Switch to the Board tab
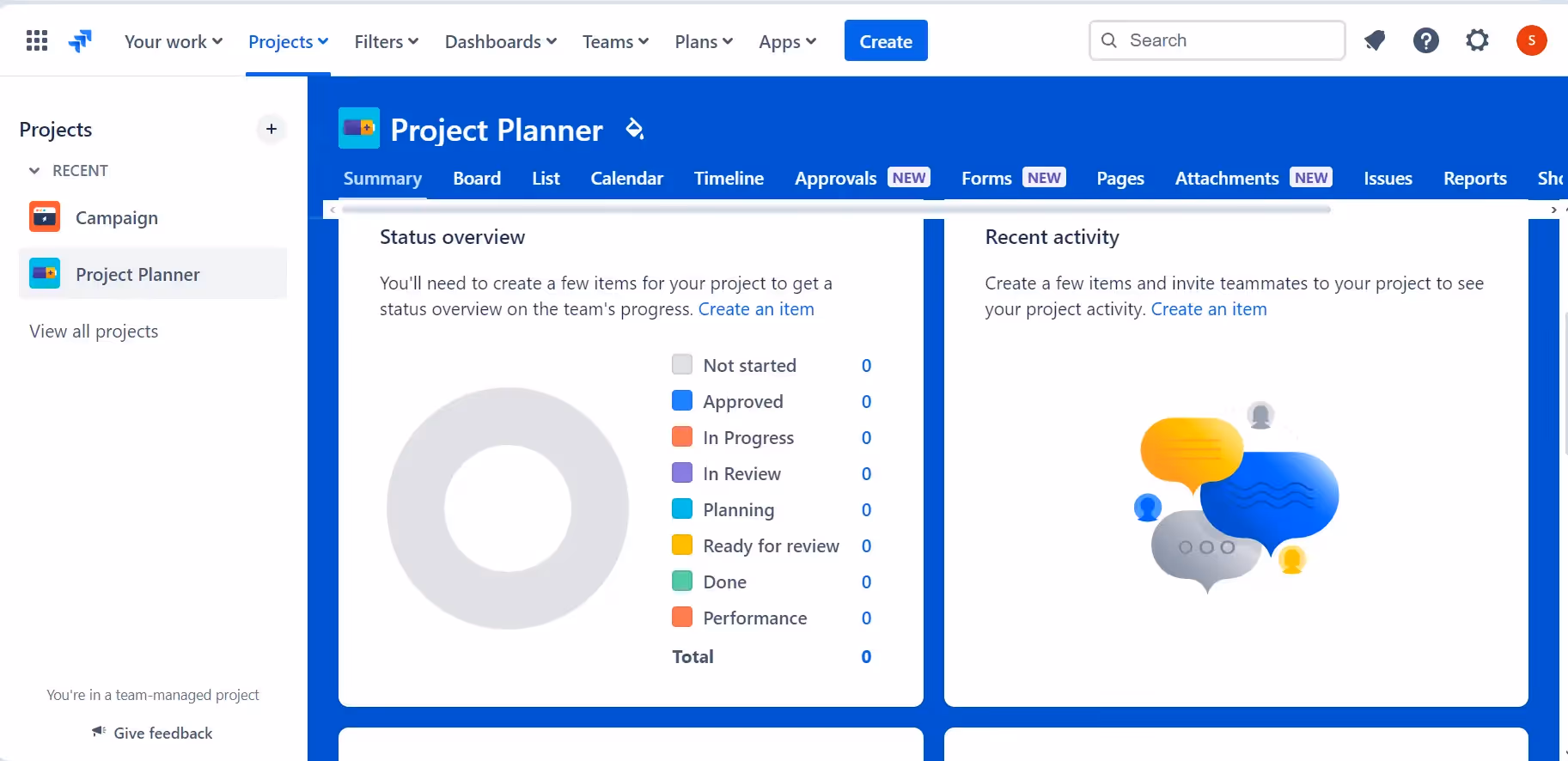This screenshot has height=761, width=1568. point(477,179)
